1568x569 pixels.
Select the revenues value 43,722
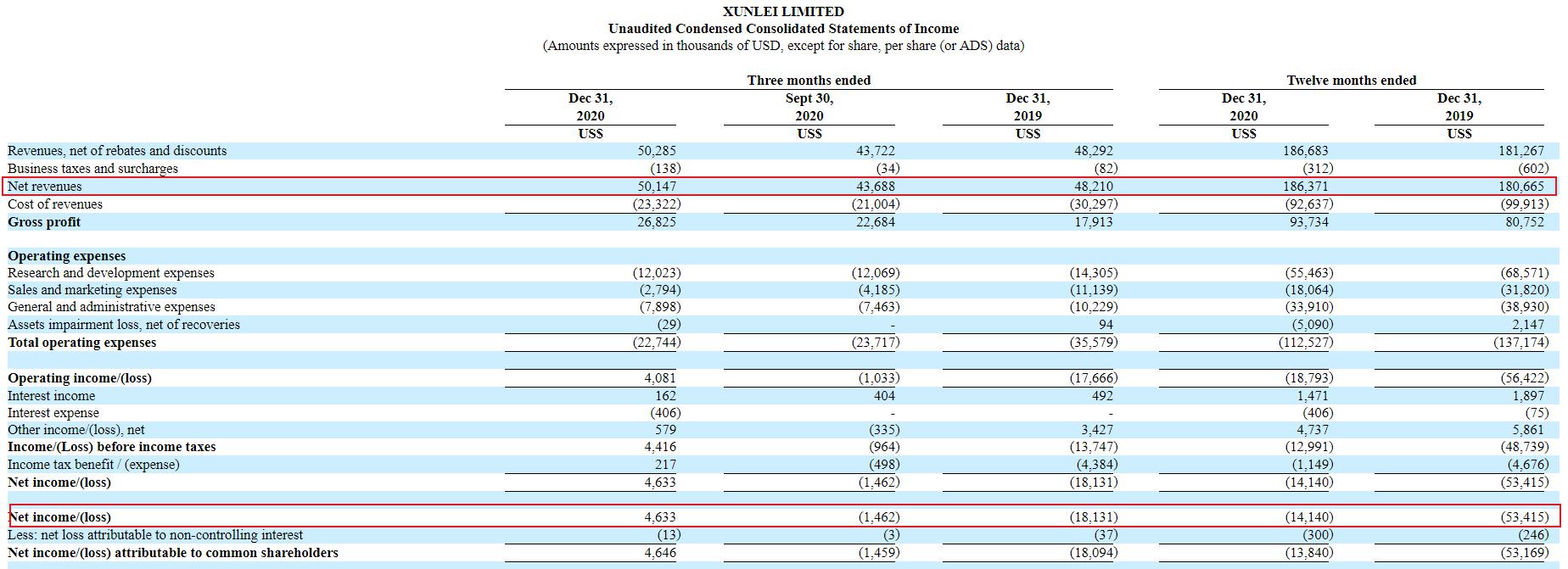(876, 151)
